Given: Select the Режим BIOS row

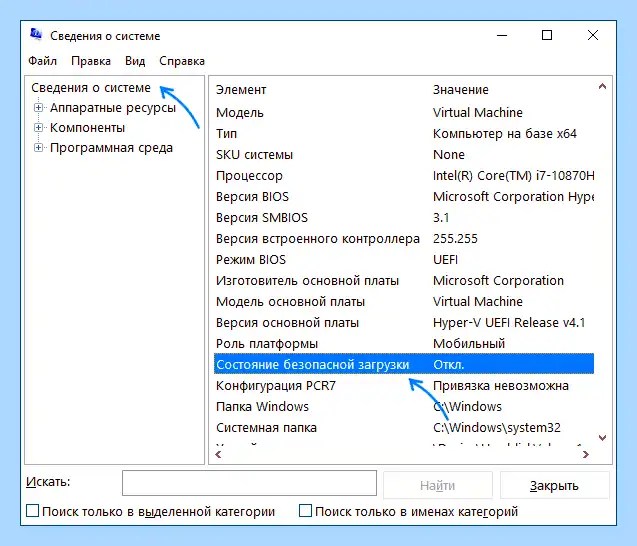Looking at the screenshot, I should pyautogui.click(x=404, y=260).
